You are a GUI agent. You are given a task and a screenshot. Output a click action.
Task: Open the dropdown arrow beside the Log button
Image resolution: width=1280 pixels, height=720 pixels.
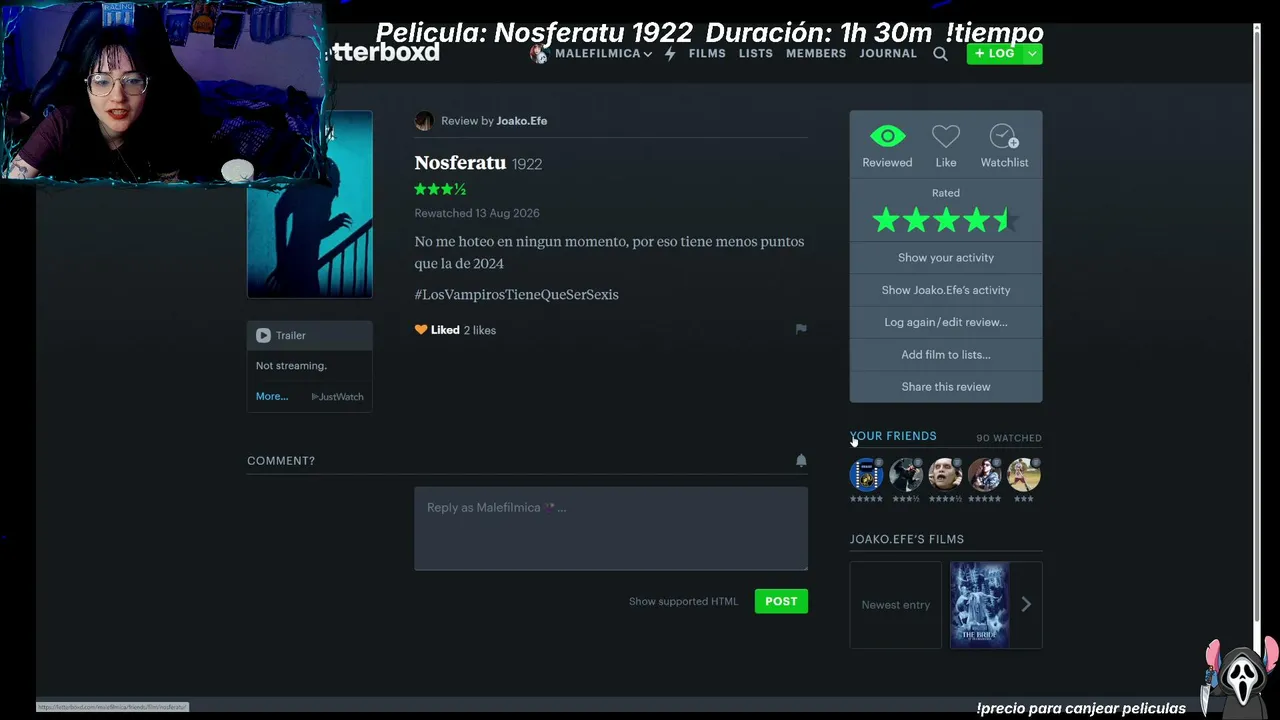tap(1032, 54)
